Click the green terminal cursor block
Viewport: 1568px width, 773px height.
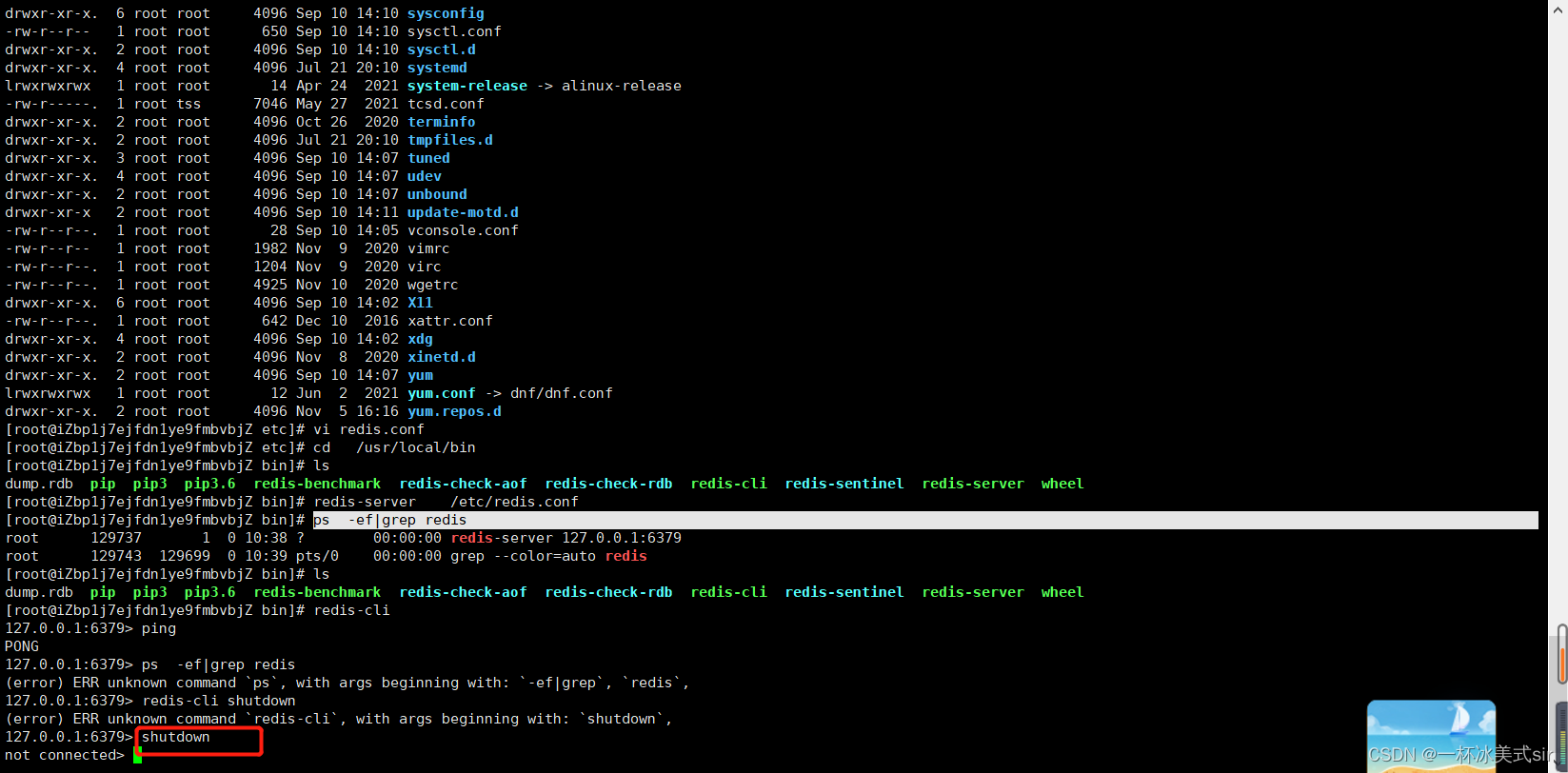[x=137, y=756]
